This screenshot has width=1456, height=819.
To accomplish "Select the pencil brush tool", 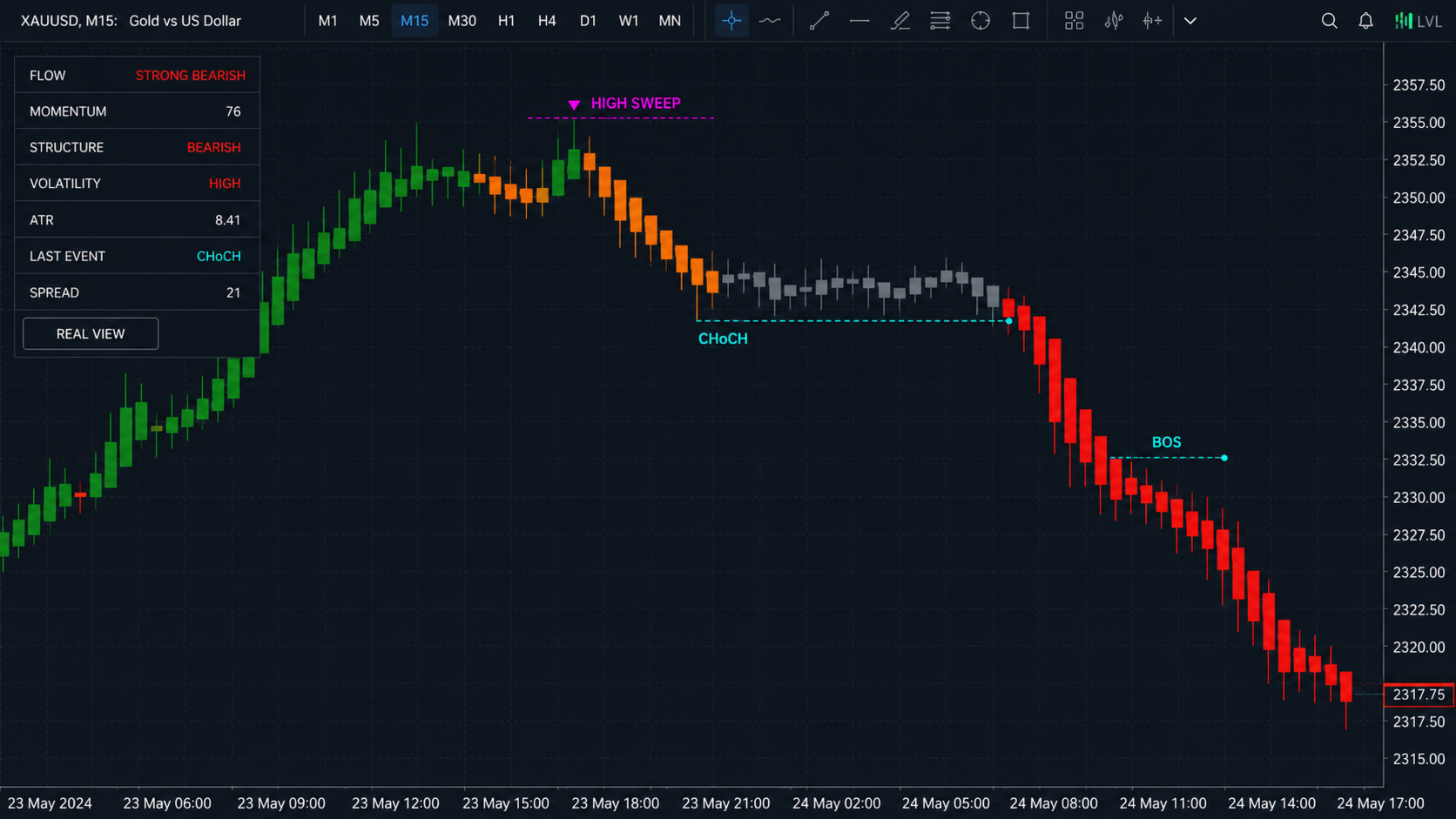I will [900, 21].
